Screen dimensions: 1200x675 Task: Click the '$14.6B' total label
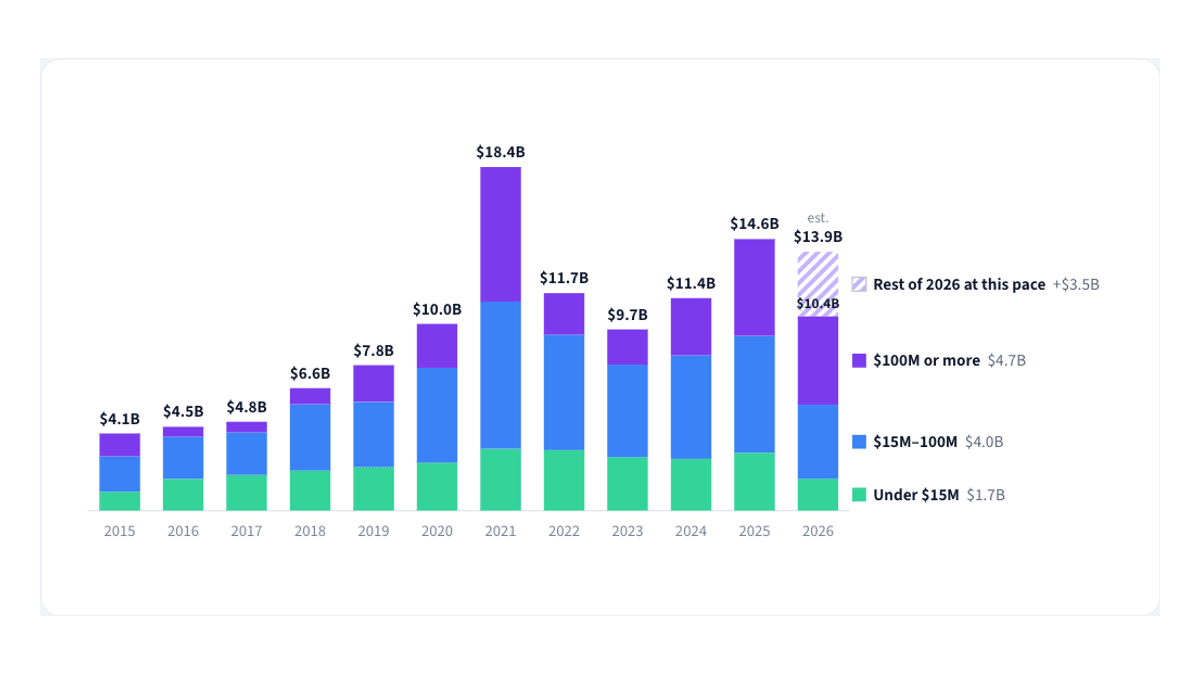coord(754,224)
